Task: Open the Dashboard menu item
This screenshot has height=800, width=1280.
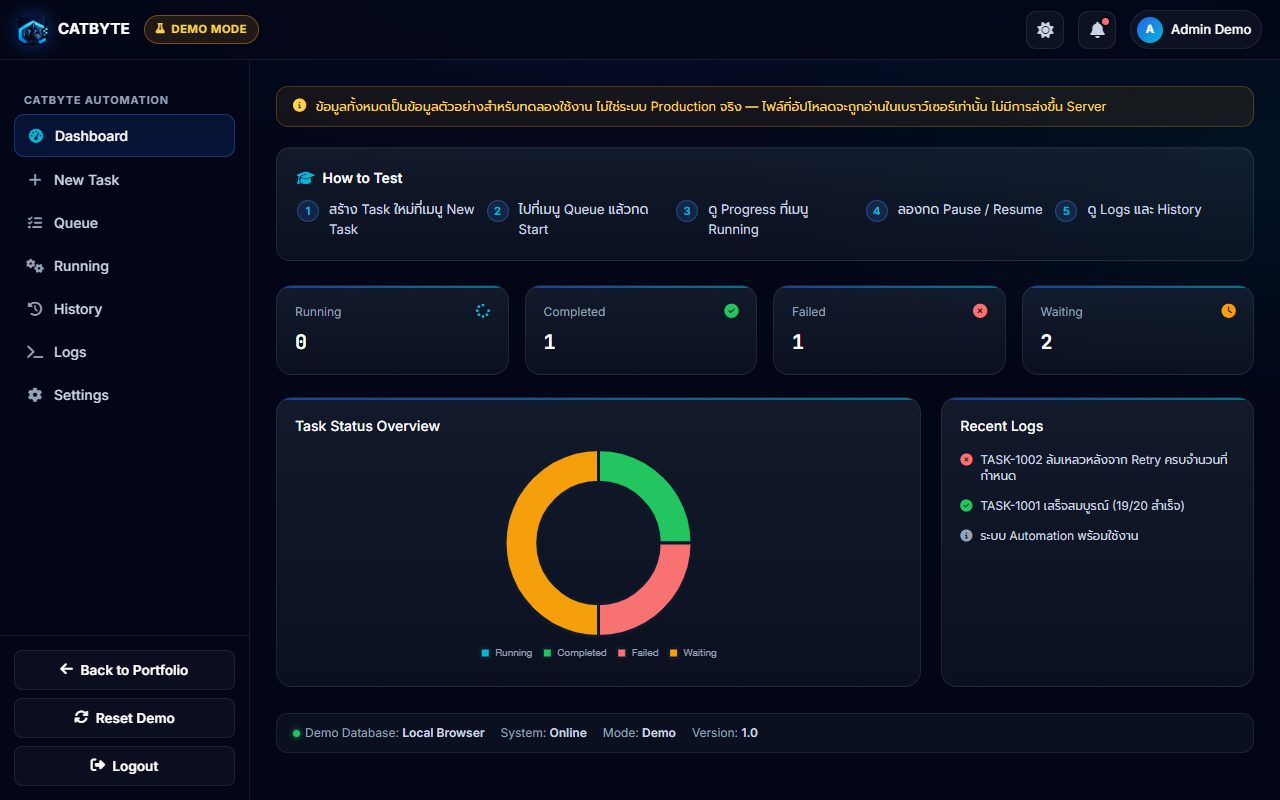Action: pyautogui.click(x=124, y=136)
